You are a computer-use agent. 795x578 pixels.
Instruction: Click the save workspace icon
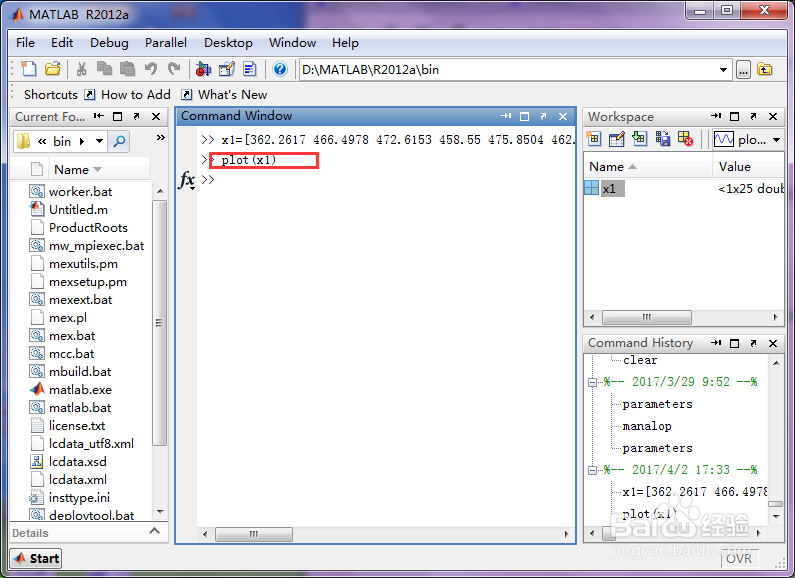[662, 138]
